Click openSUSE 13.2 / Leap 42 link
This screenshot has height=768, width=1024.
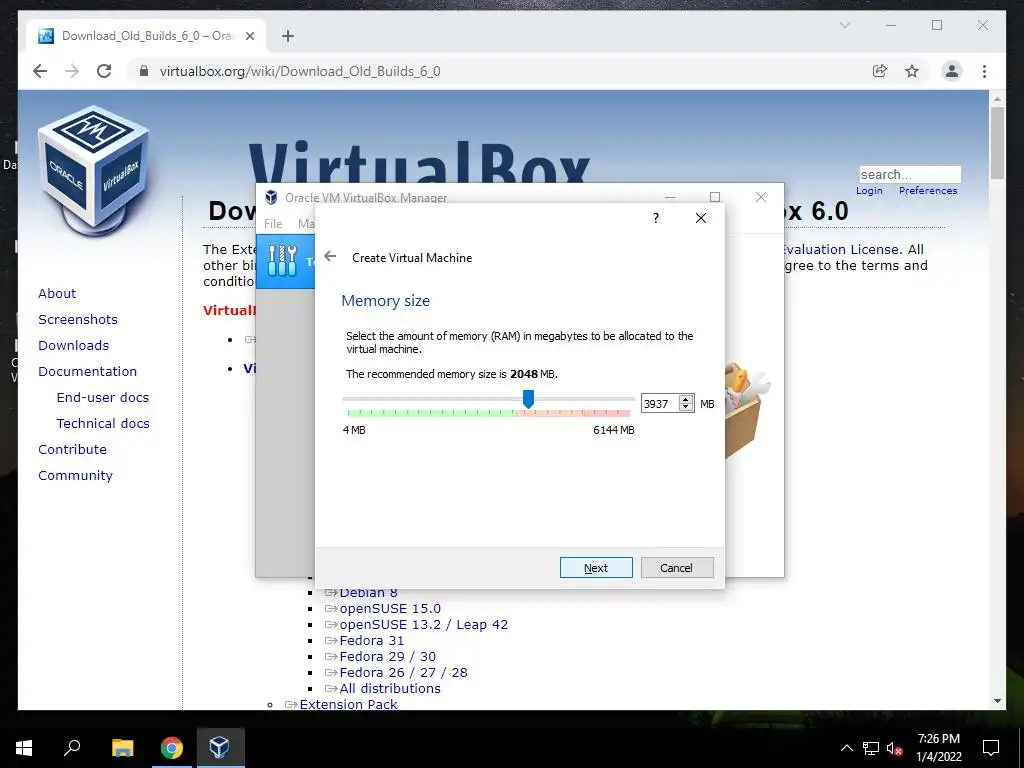click(x=423, y=624)
